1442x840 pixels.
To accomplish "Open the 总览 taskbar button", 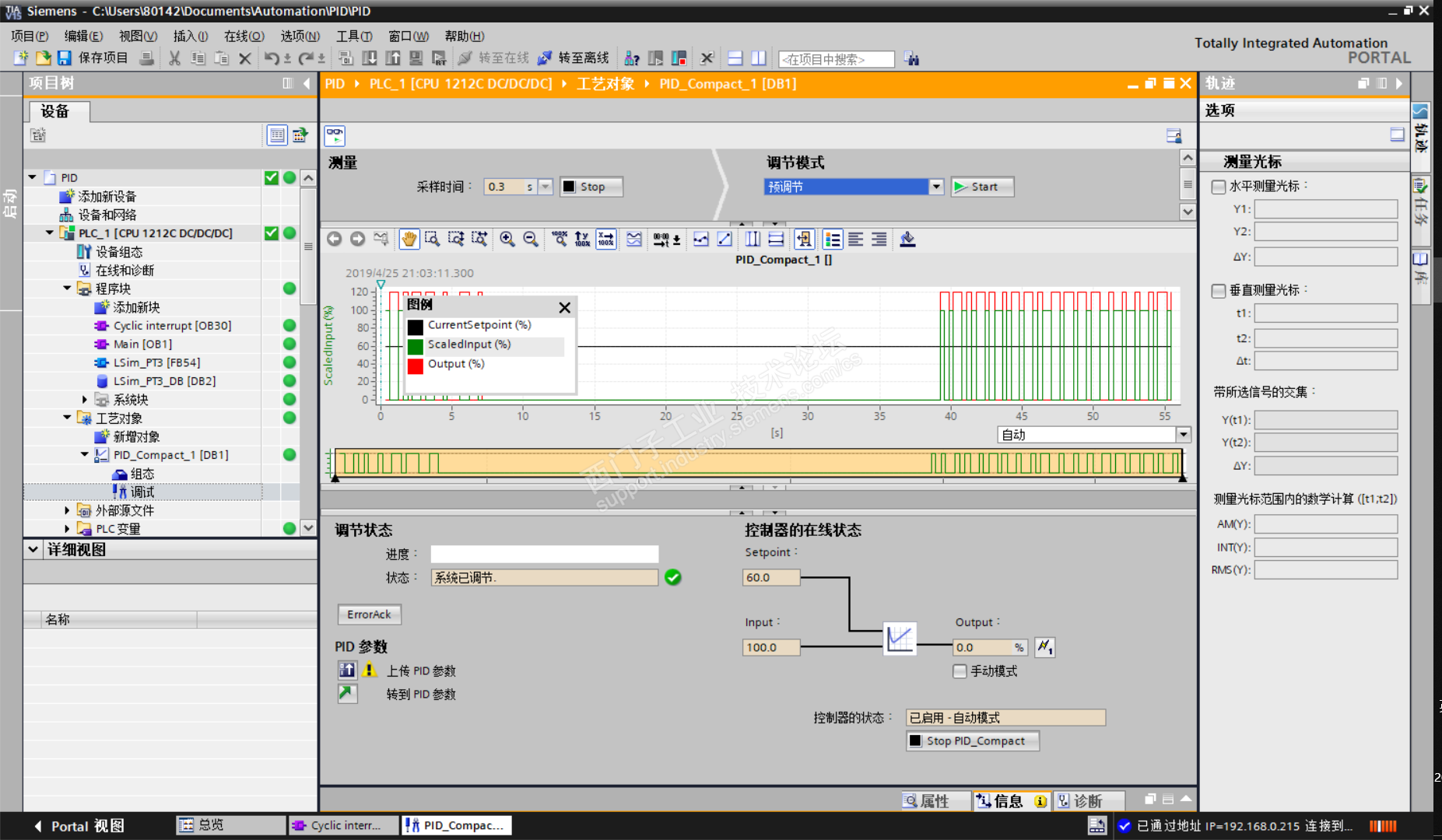I will 231,825.
